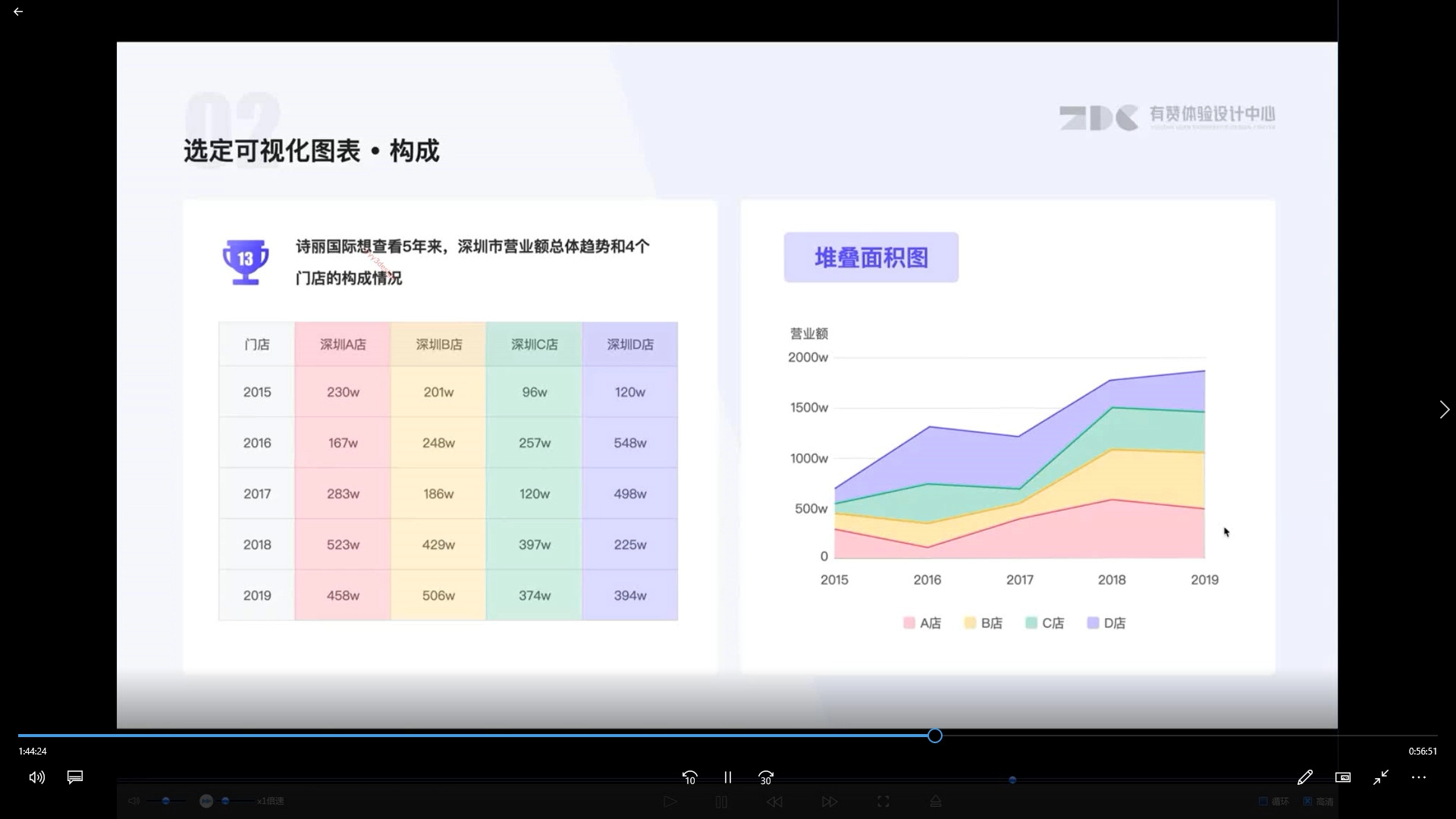This screenshot has width=1456, height=819.
Task: Exit full screen with arrows icon
Action: [x=1381, y=777]
